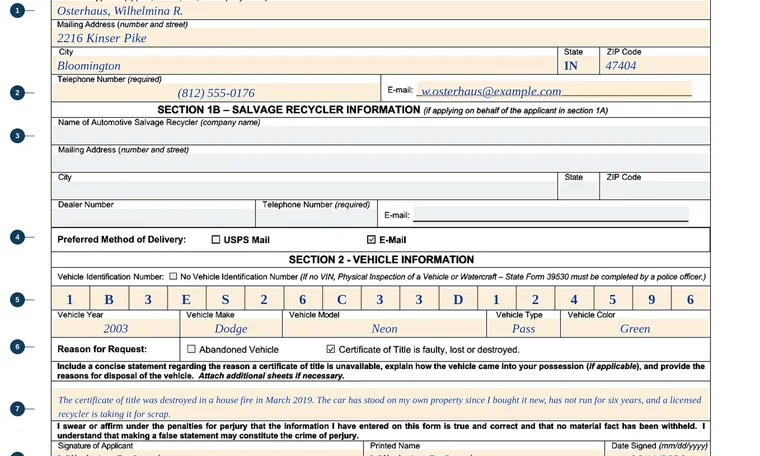Click the Printed Name label
This screenshot has height=456, width=760.
[x=395, y=445]
